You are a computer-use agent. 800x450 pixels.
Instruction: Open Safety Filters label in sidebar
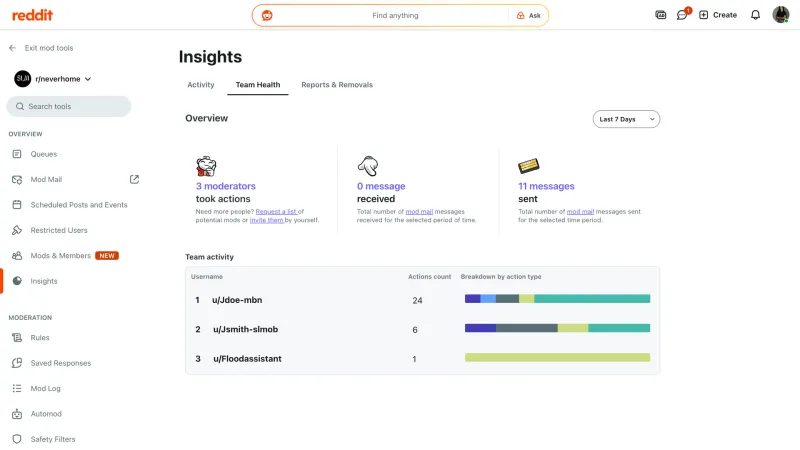53,439
